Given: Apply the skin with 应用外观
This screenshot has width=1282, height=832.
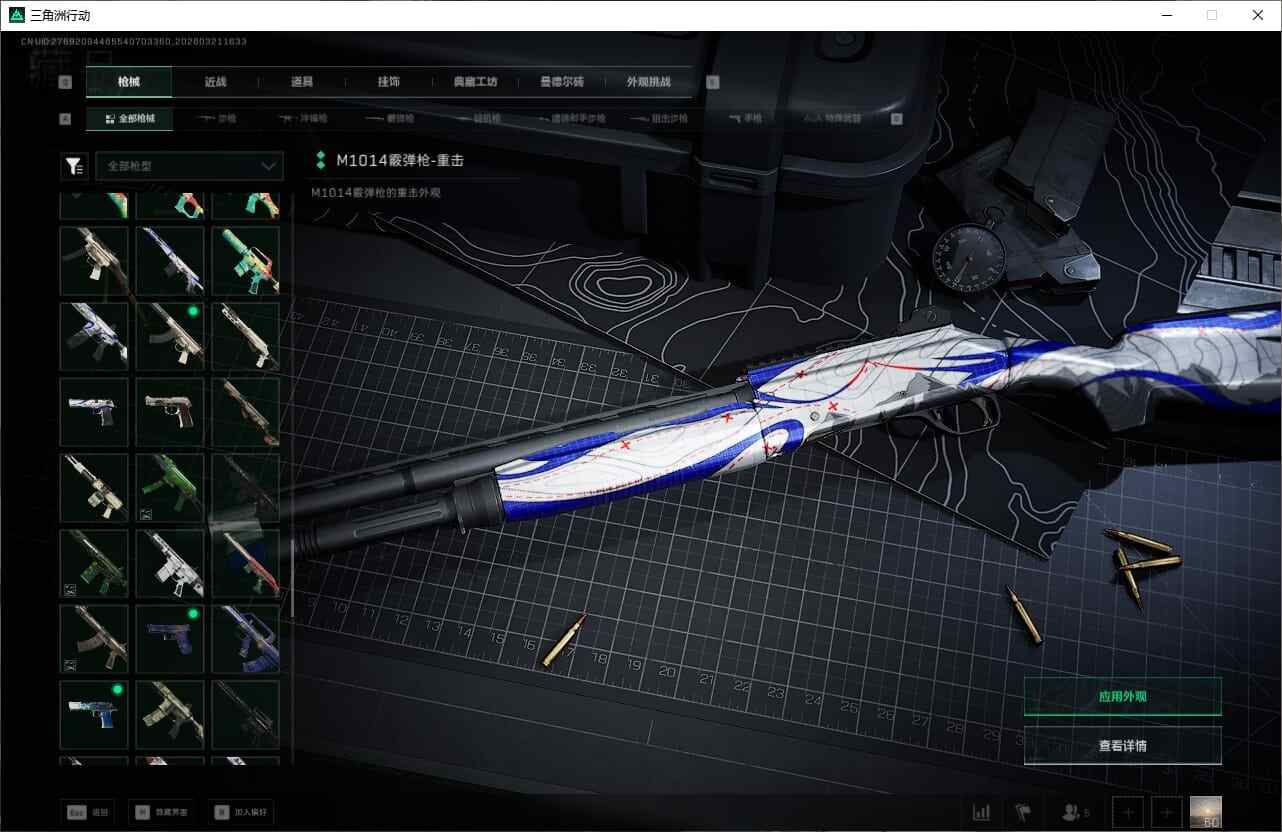Looking at the screenshot, I should pyautogui.click(x=1123, y=696).
